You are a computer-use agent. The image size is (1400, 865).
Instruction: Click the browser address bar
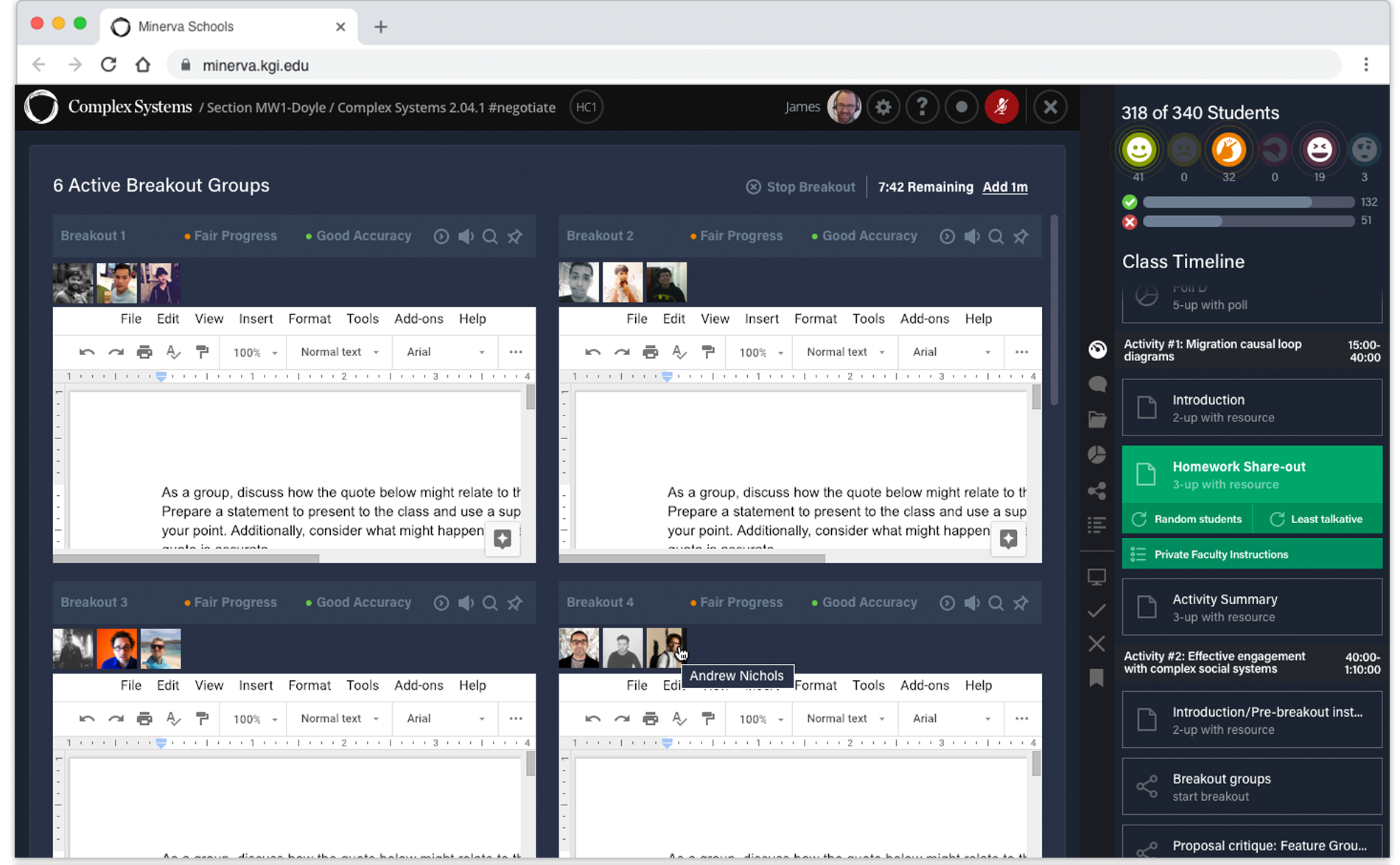(755, 66)
